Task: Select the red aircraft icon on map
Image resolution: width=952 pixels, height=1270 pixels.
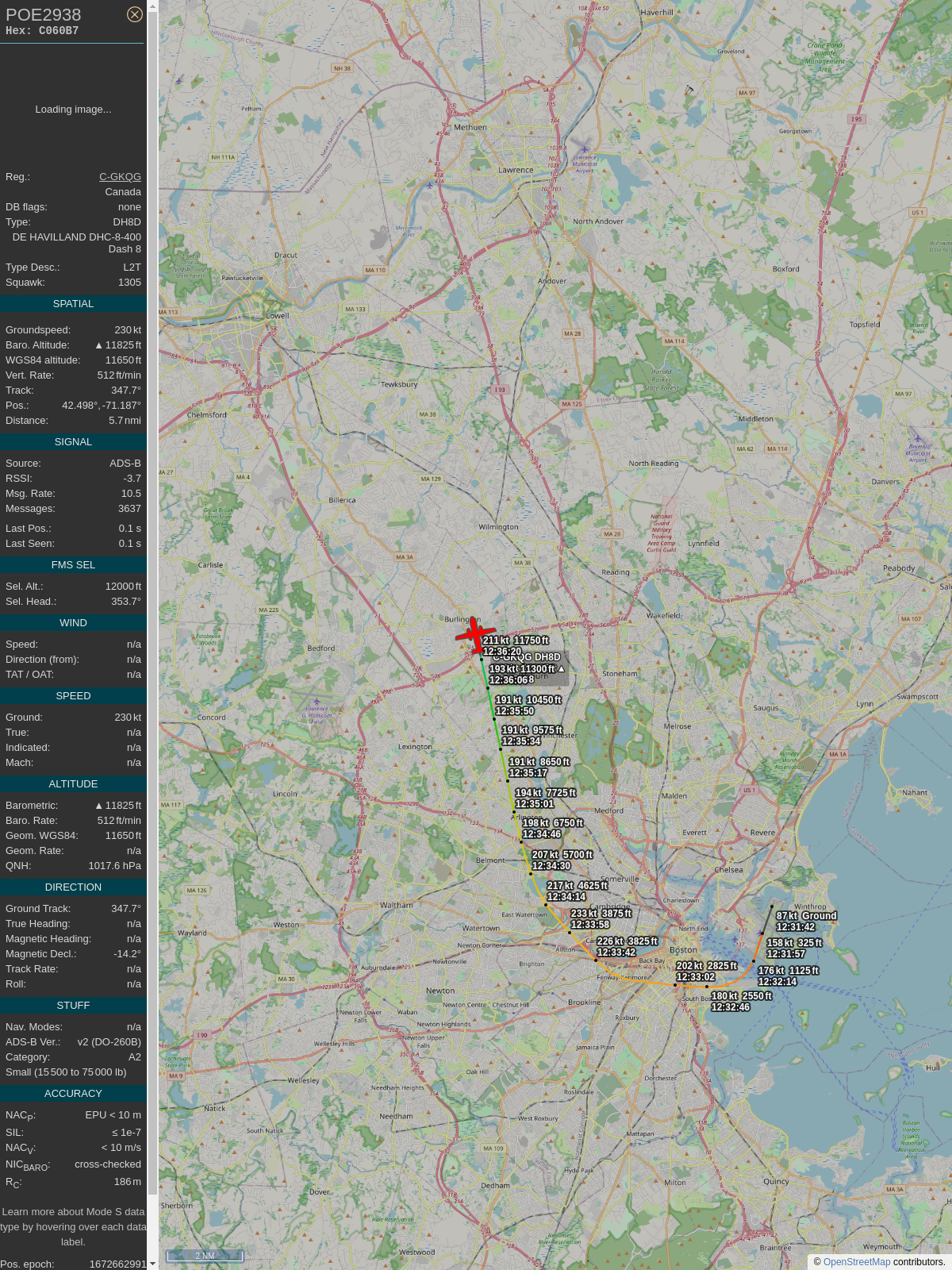Action: pyautogui.click(x=475, y=635)
